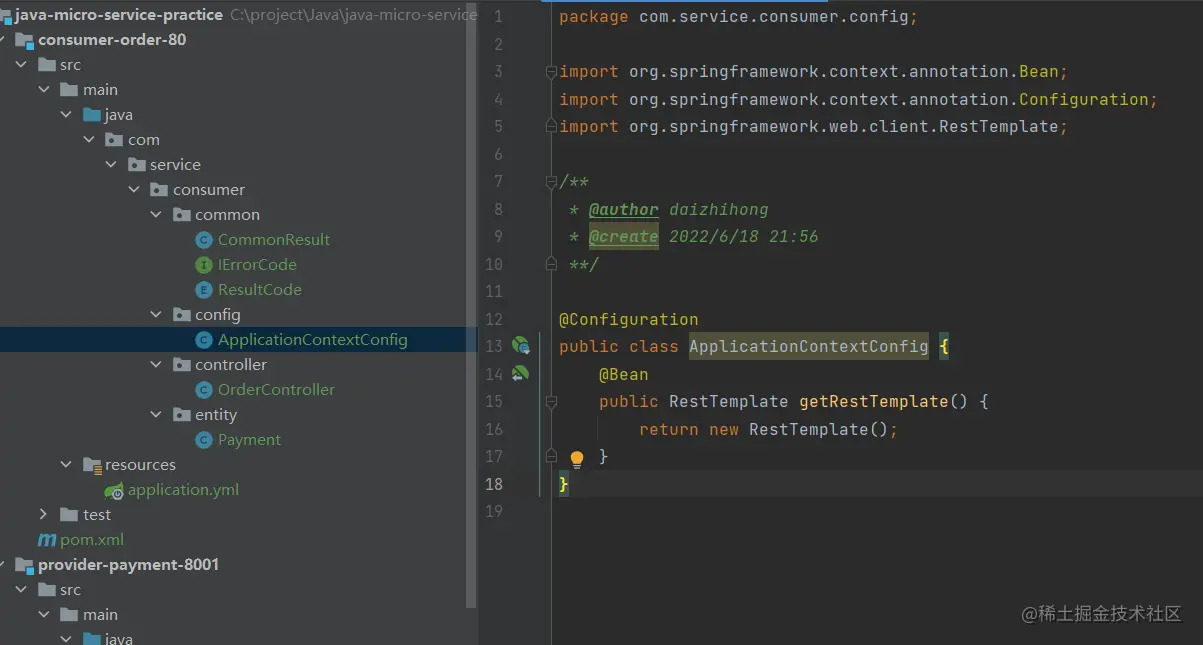Click Spring bean gutter icon on line 13

coord(520,346)
